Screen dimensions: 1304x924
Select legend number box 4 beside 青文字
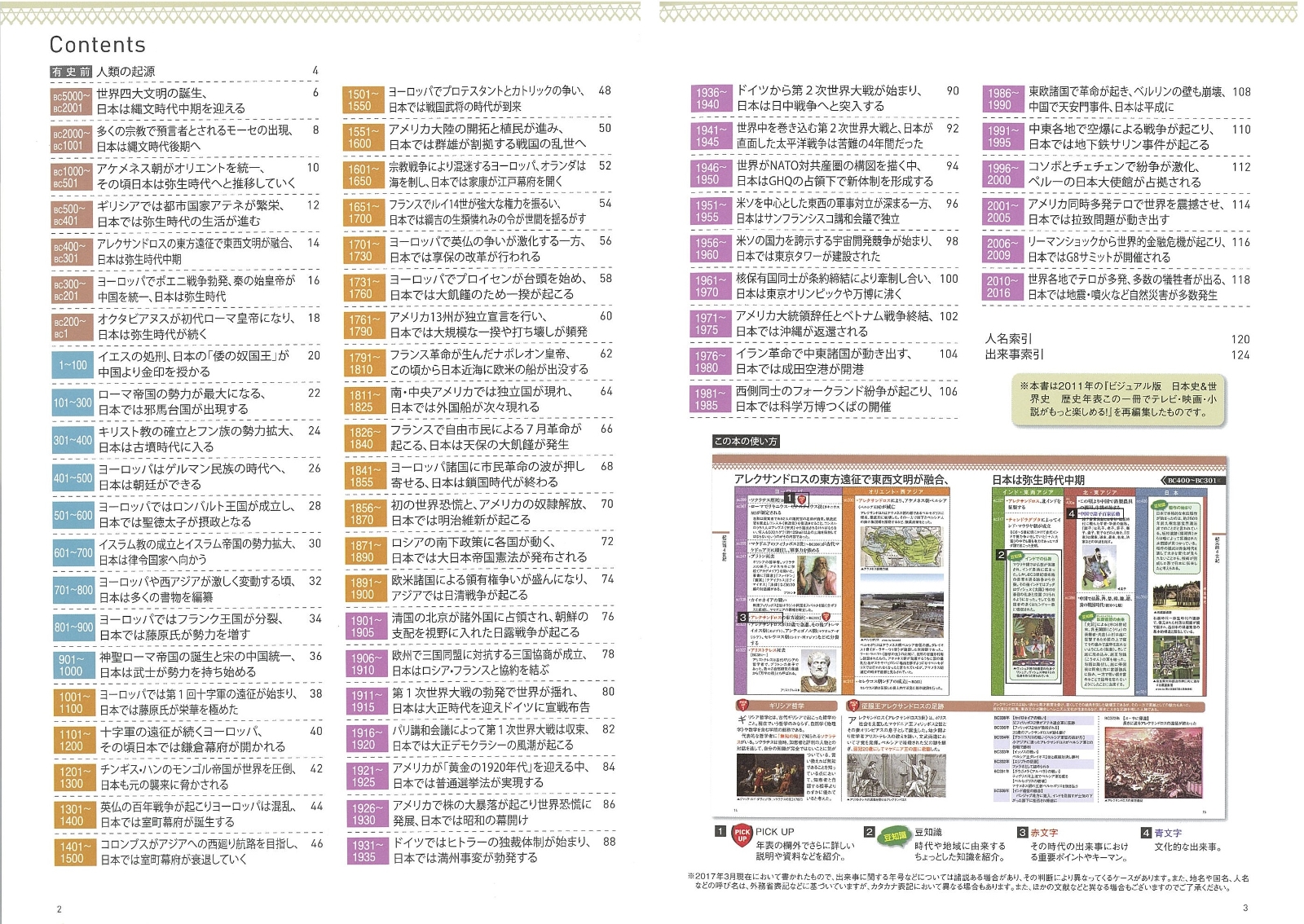coord(1145,832)
